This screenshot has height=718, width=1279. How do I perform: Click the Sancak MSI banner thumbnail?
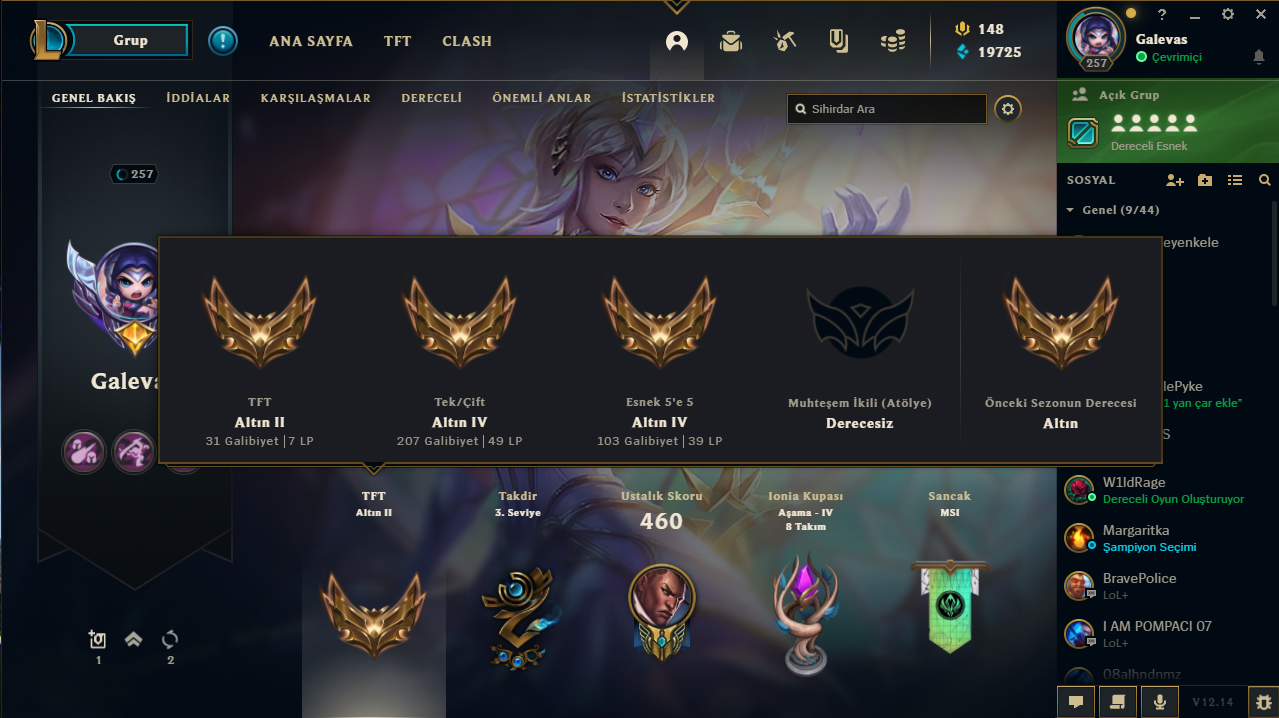949,607
